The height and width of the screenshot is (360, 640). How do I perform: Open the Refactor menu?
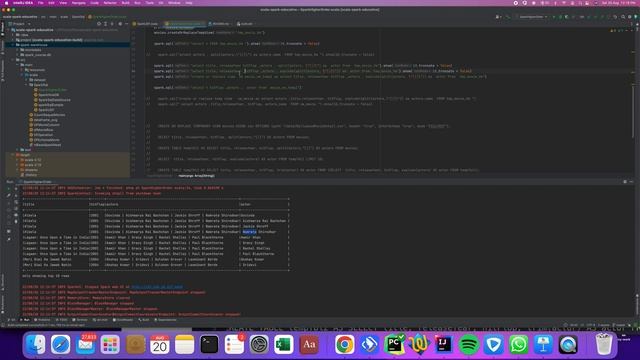click(110, 3)
